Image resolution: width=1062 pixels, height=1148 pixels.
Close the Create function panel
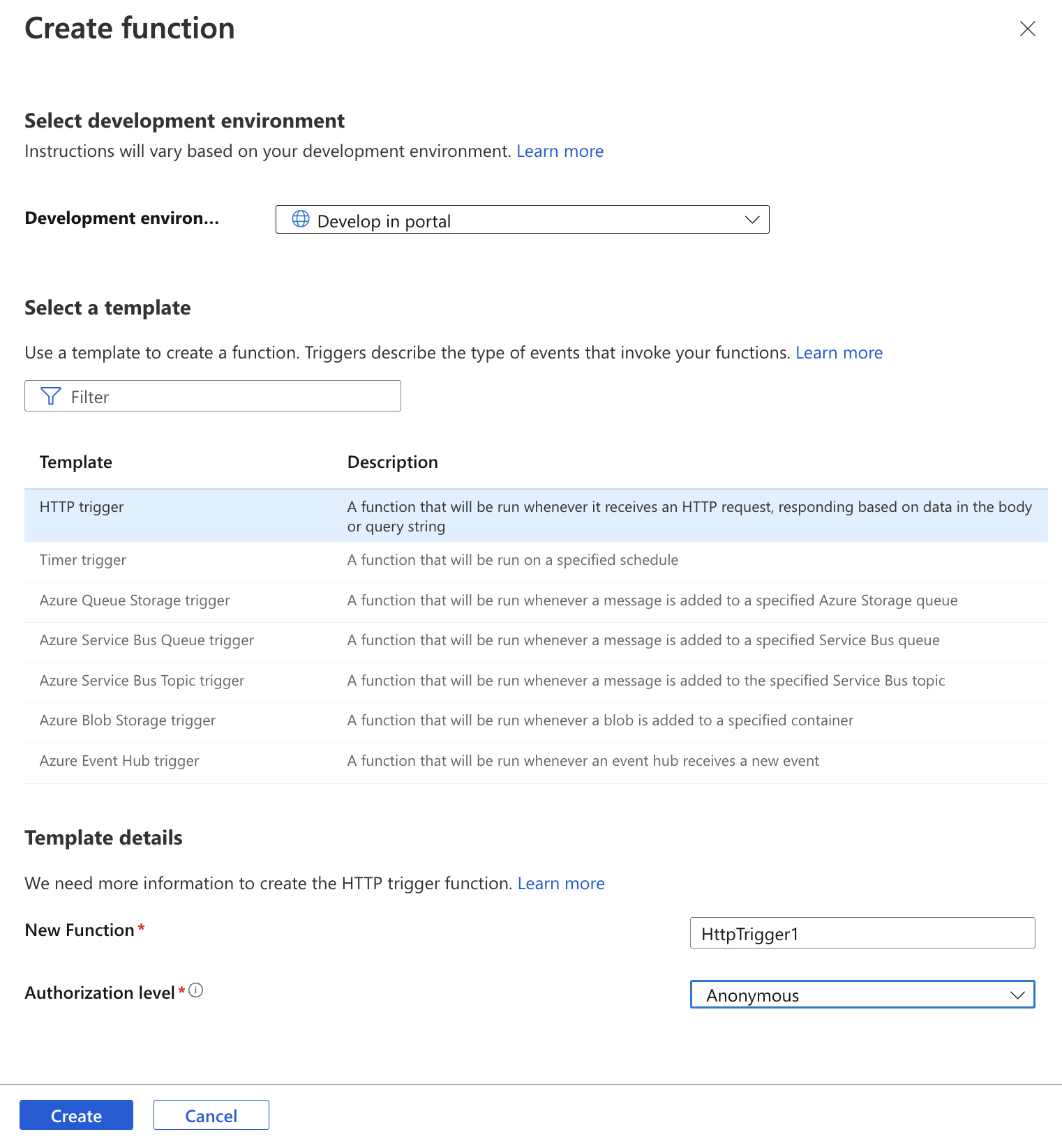click(x=1027, y=29)
